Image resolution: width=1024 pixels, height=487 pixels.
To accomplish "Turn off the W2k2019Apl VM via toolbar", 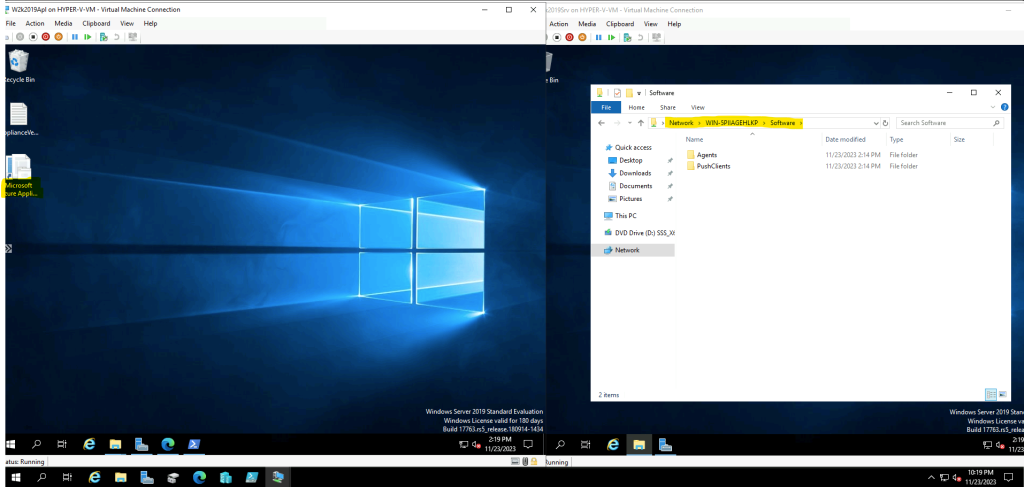I will 33,37.
